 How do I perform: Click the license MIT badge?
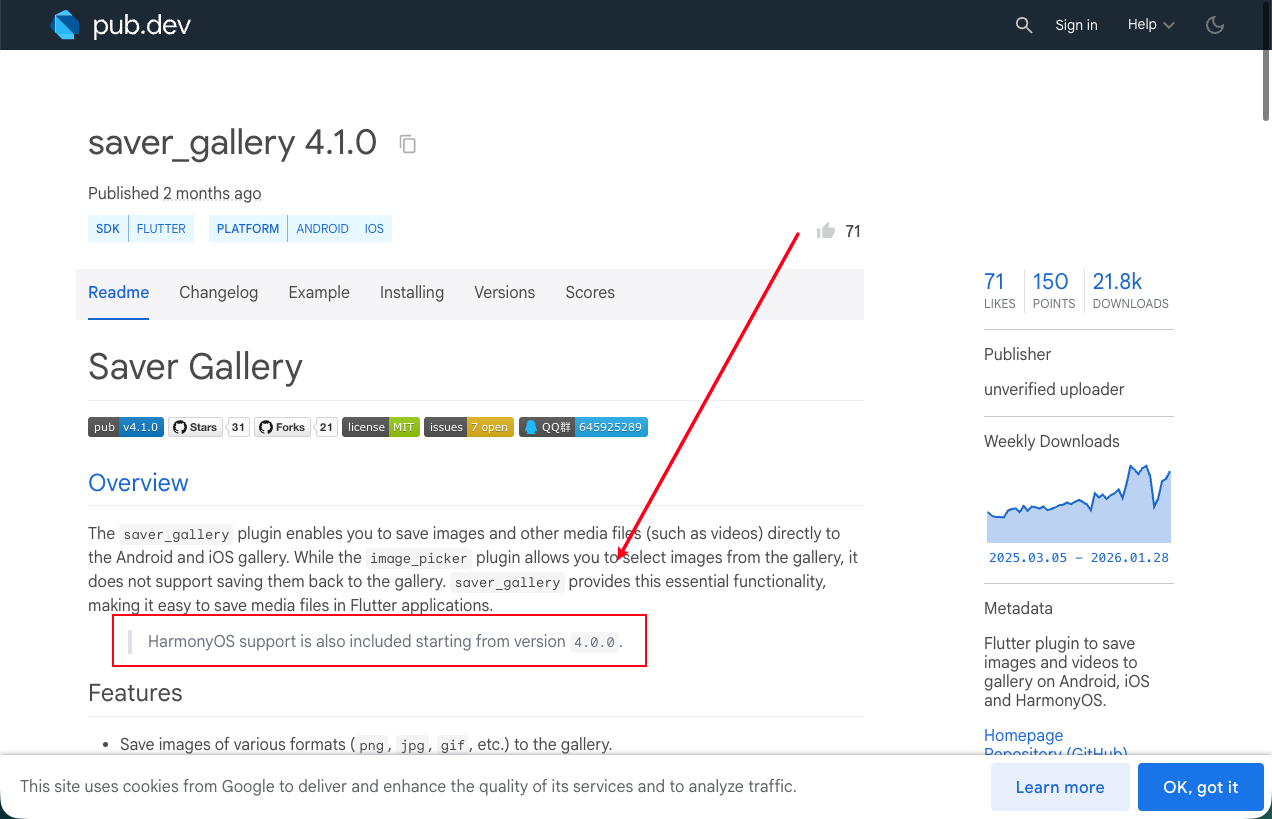pyautogui.click(x=381, y=427)
